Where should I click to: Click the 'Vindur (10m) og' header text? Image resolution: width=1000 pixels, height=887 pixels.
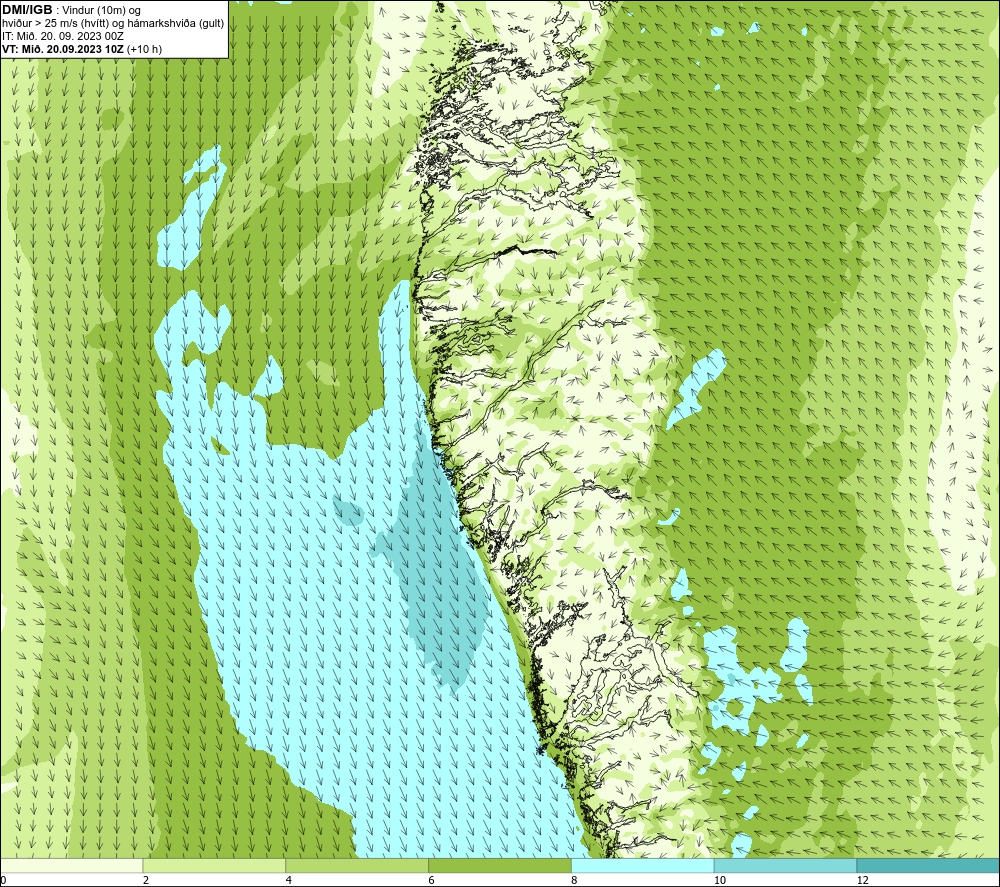pyautogui.click(x=103, y=11)
